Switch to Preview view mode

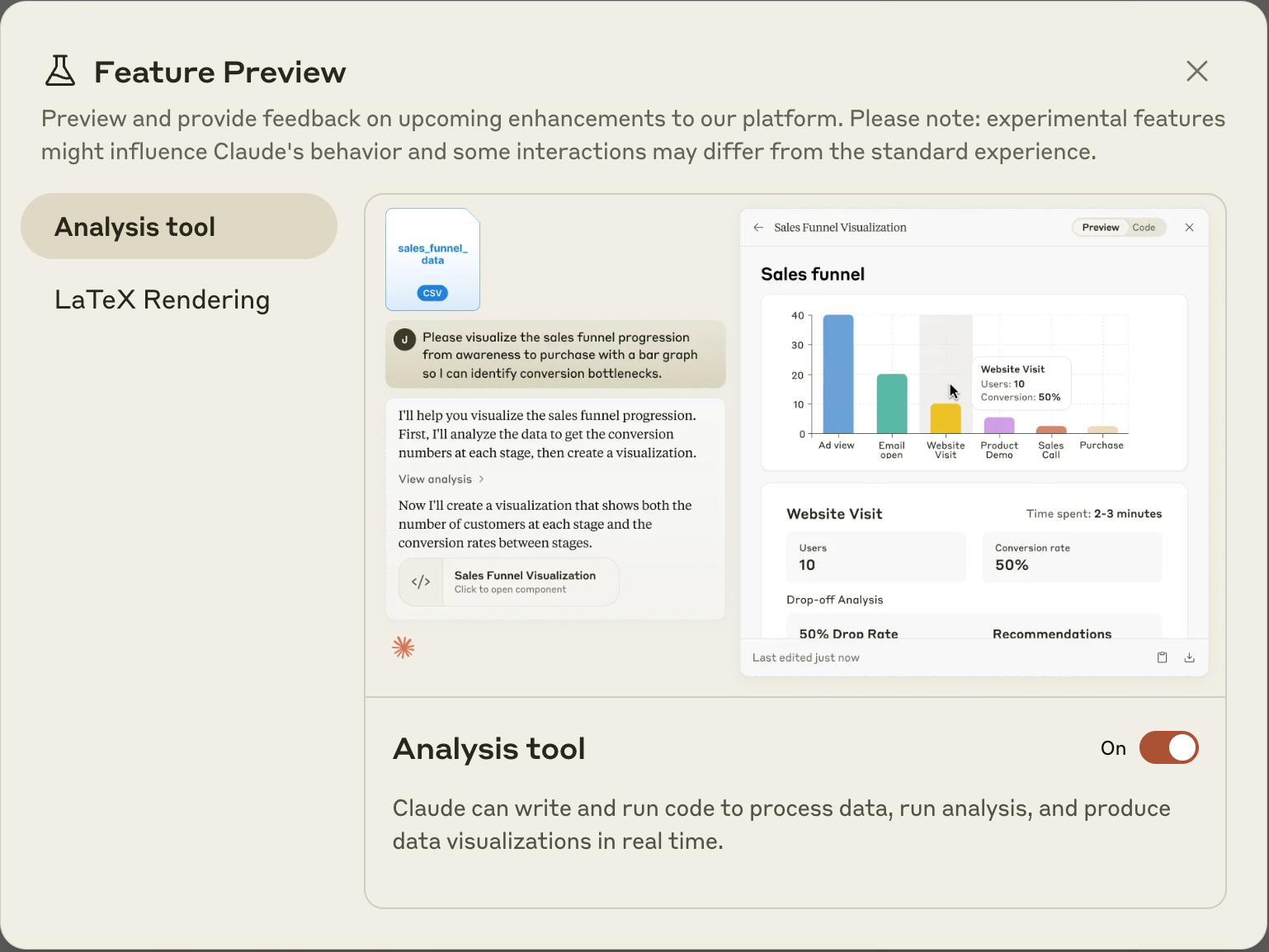pos(1100,228)
